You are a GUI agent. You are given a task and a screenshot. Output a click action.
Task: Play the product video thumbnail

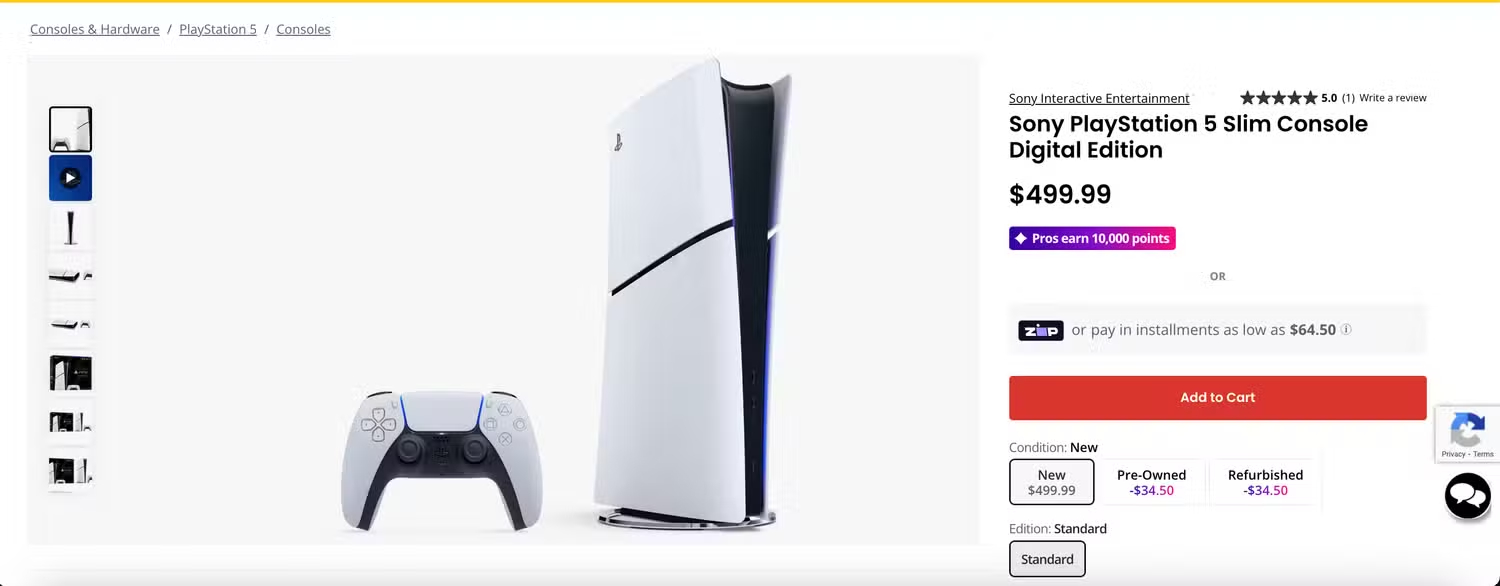tap(70, 178)
